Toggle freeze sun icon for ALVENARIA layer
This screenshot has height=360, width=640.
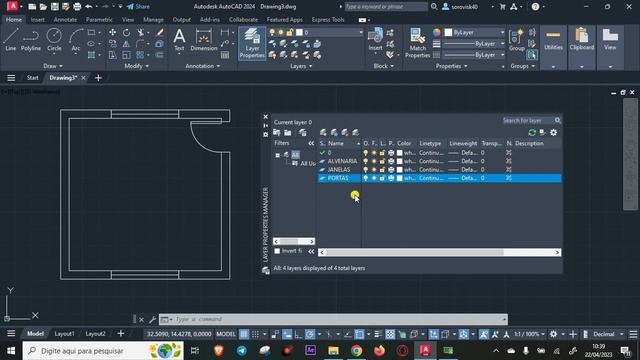tap(374, 161)
